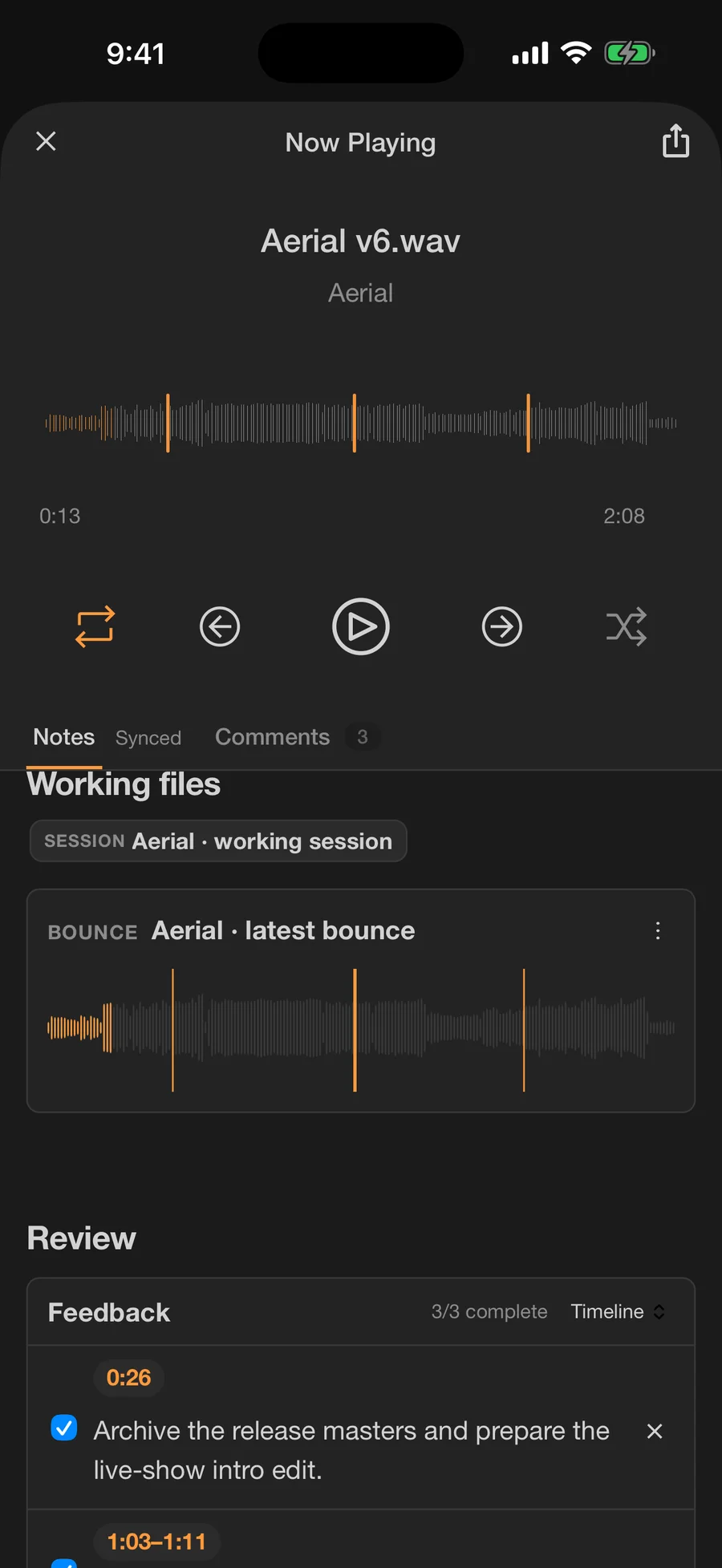The width and height of the screenshot is (722, 1568).
Task: Seek within the main Aerial v6.wav waveform
Action: (361, 423)
